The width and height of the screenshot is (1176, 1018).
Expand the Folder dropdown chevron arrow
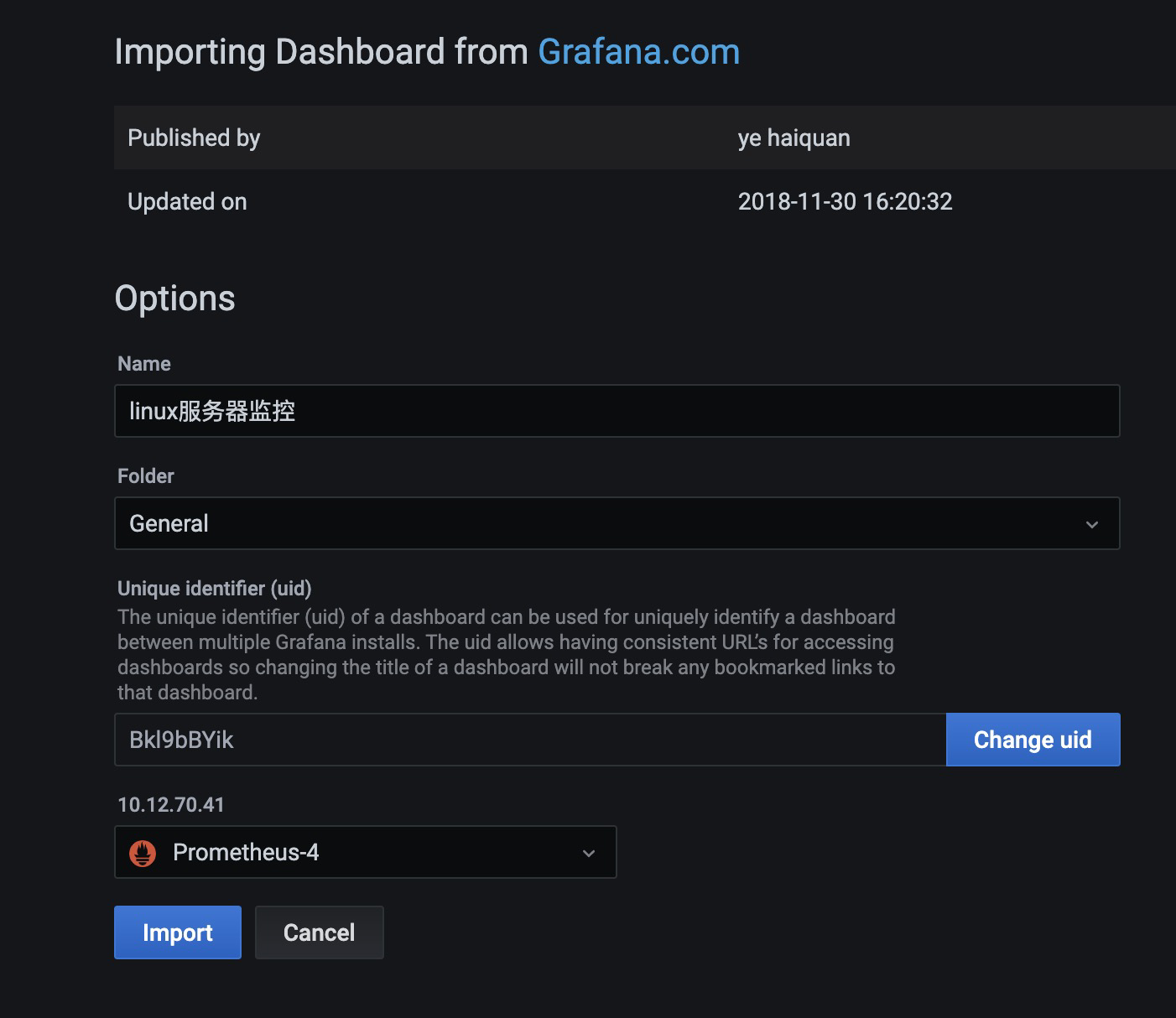1092,524
